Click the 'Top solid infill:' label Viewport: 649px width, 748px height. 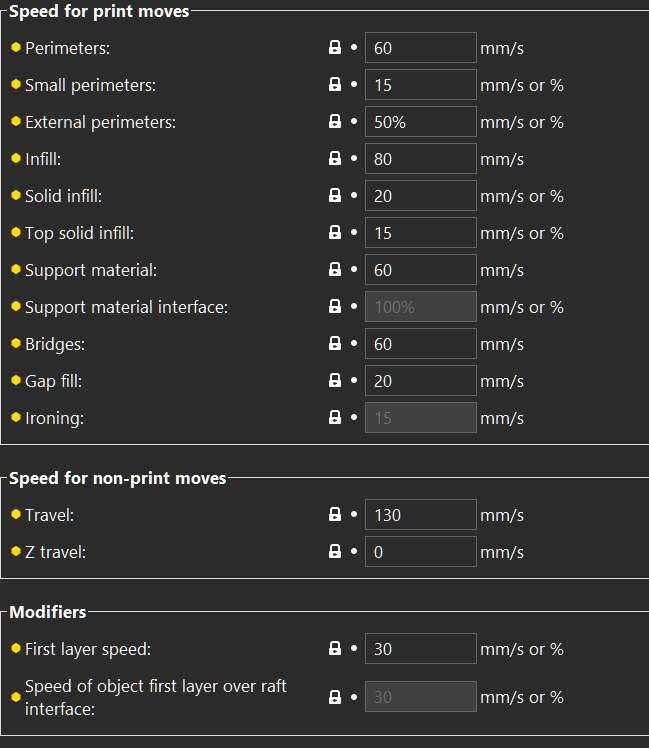79,233
